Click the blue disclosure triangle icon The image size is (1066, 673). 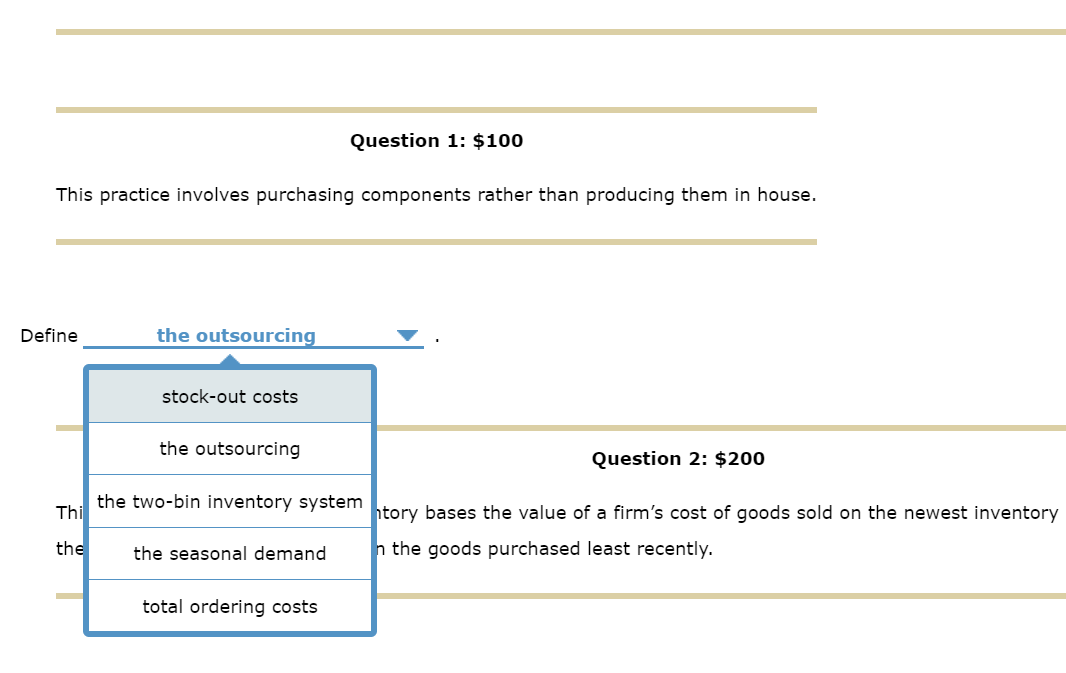(x=406, y=337)
